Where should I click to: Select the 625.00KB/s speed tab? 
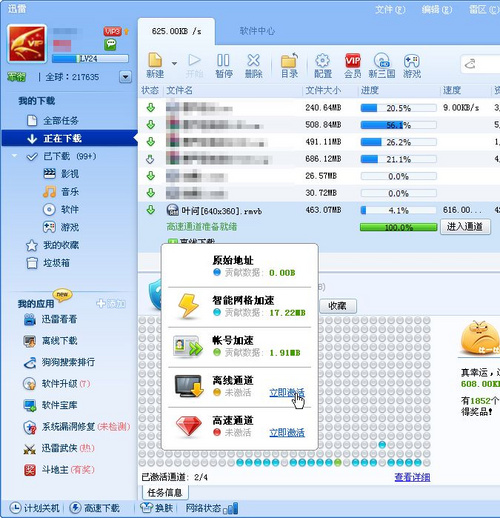176,31
